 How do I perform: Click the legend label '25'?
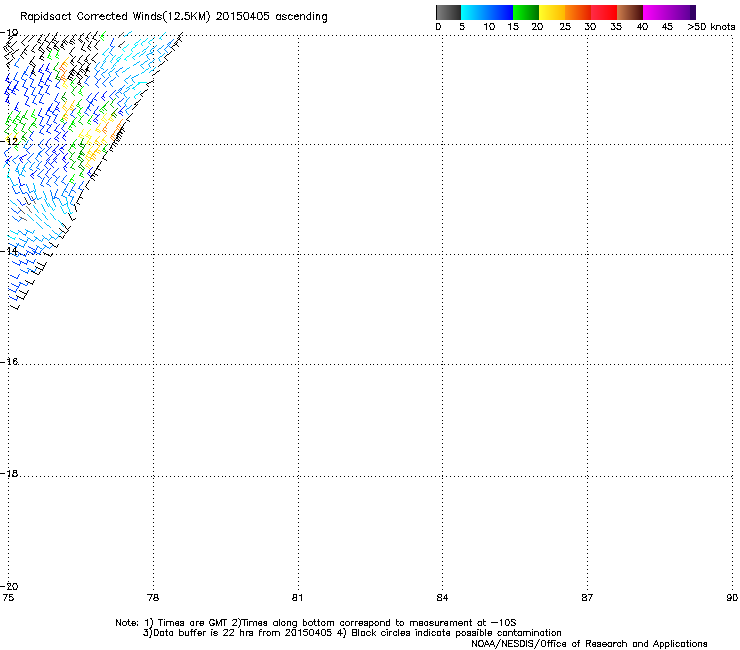[565, 27]
